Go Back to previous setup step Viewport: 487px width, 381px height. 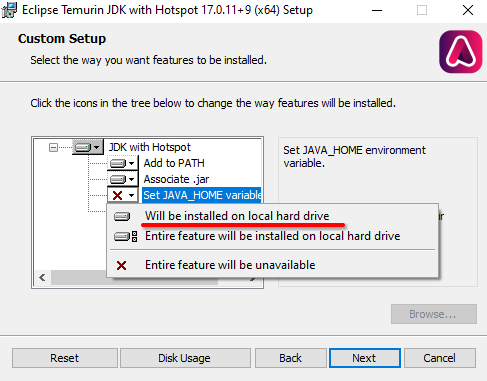tap(291, 358)
